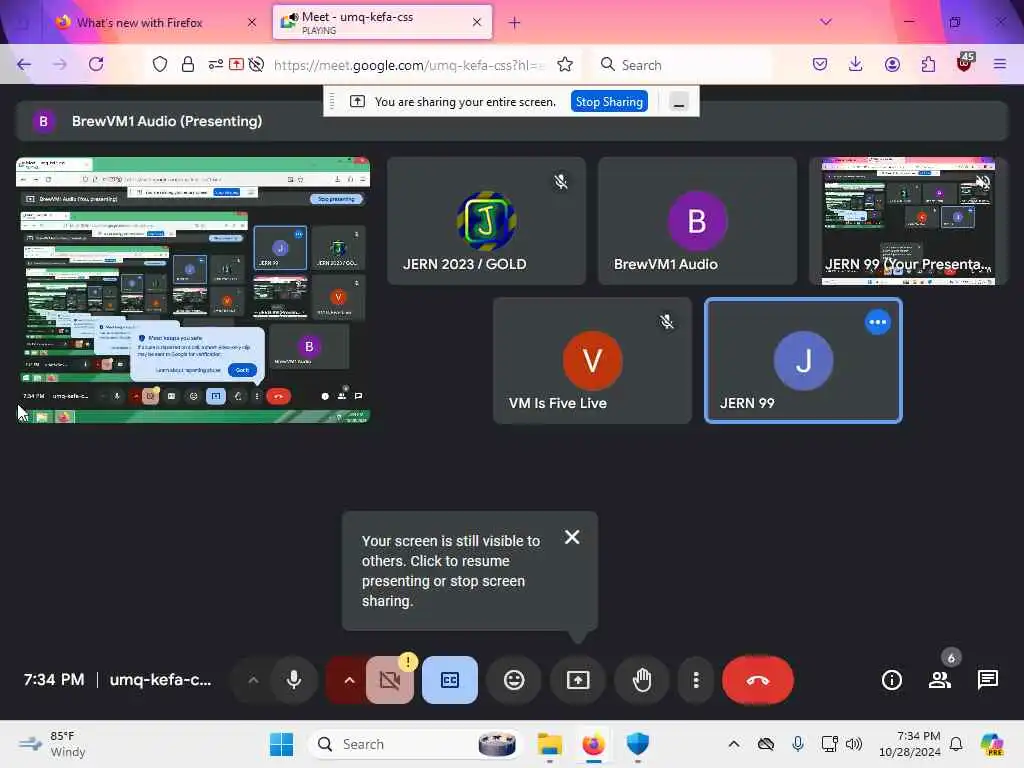Close the What's new with Firefox tab

[252, 22]
